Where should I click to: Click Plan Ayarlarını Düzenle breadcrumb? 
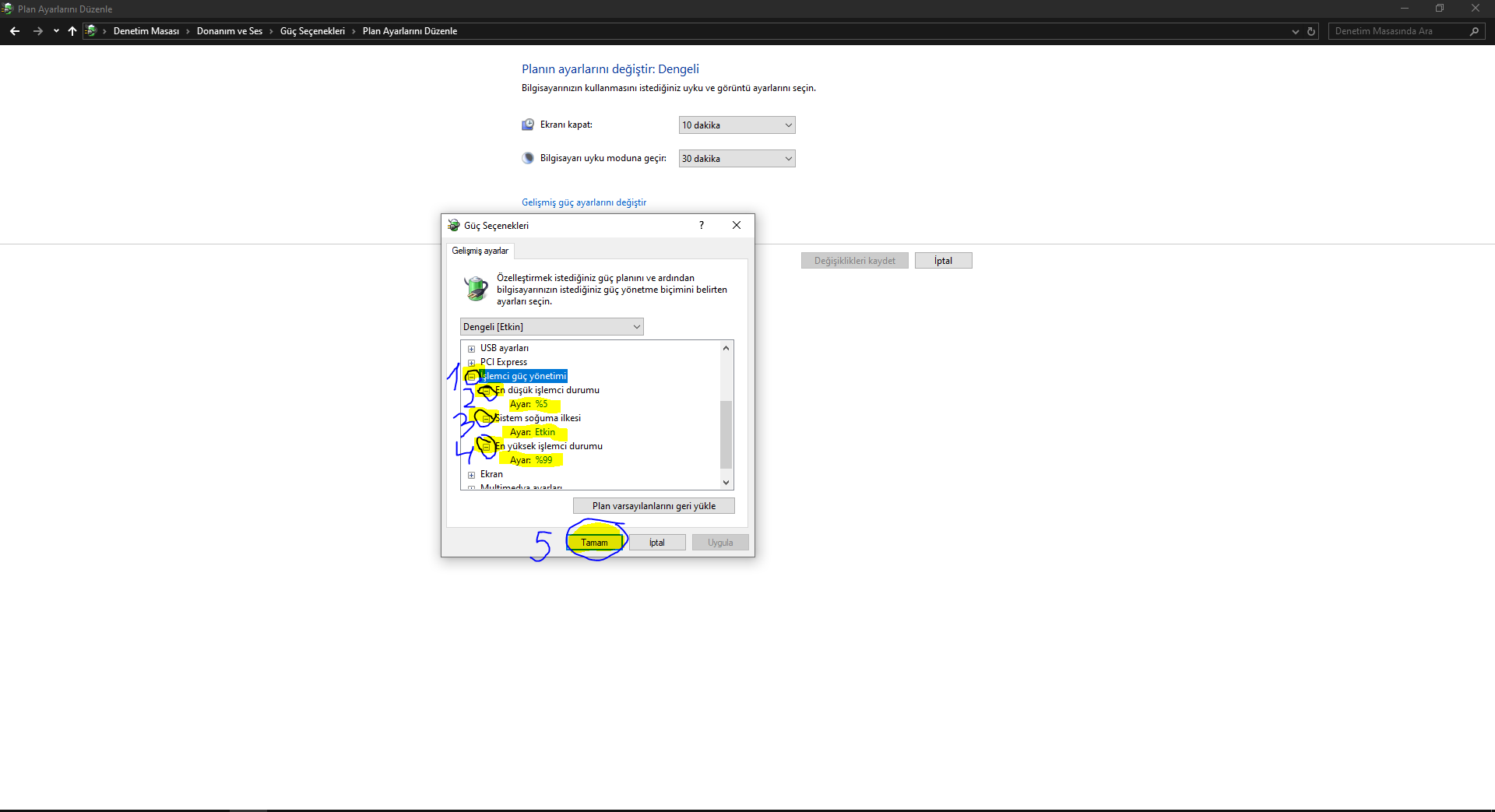[x=410, y=31]
